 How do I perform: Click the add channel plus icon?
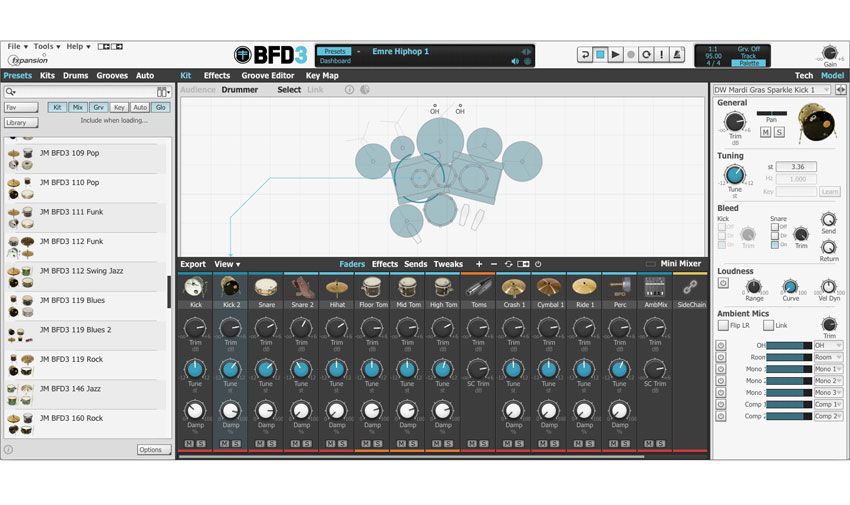pos(479,264)
